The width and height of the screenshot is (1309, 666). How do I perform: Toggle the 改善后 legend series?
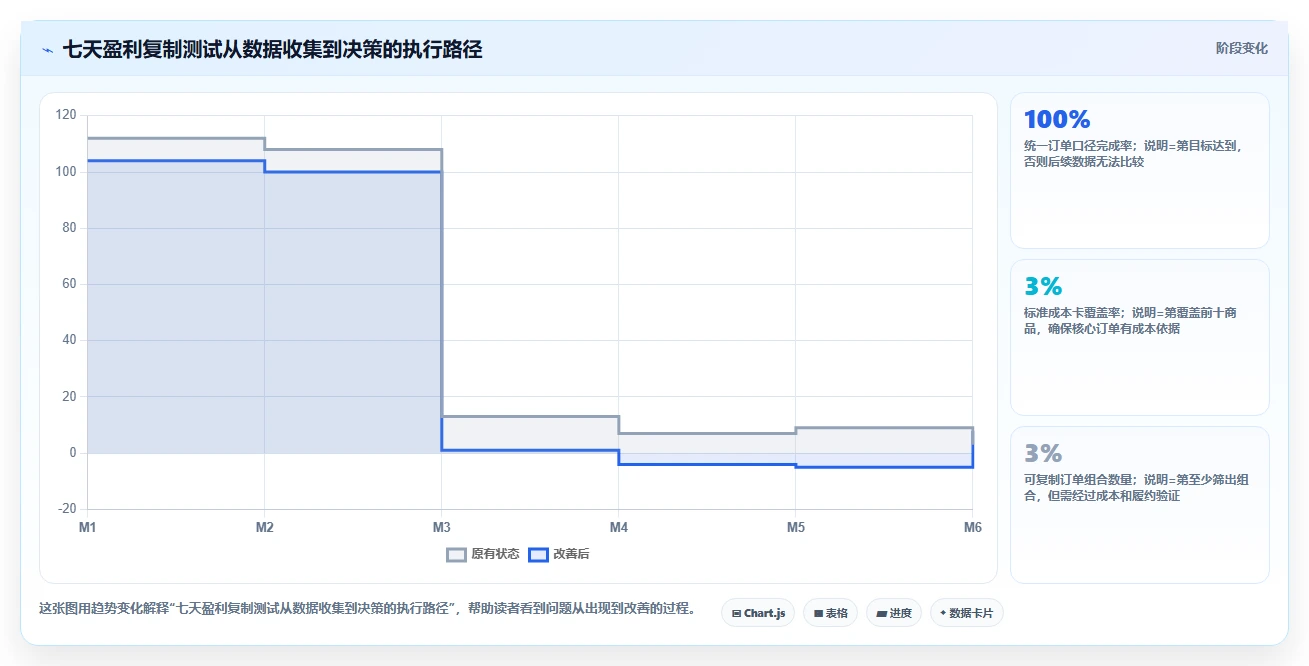pyautogui.click(x=559, y=554)
